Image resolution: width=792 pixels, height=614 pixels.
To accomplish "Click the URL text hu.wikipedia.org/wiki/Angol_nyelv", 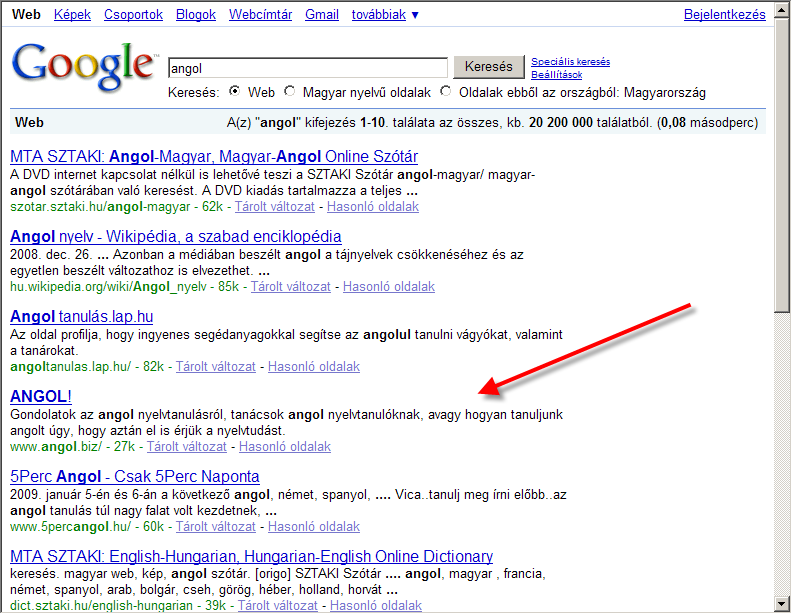I will [108, 287].
